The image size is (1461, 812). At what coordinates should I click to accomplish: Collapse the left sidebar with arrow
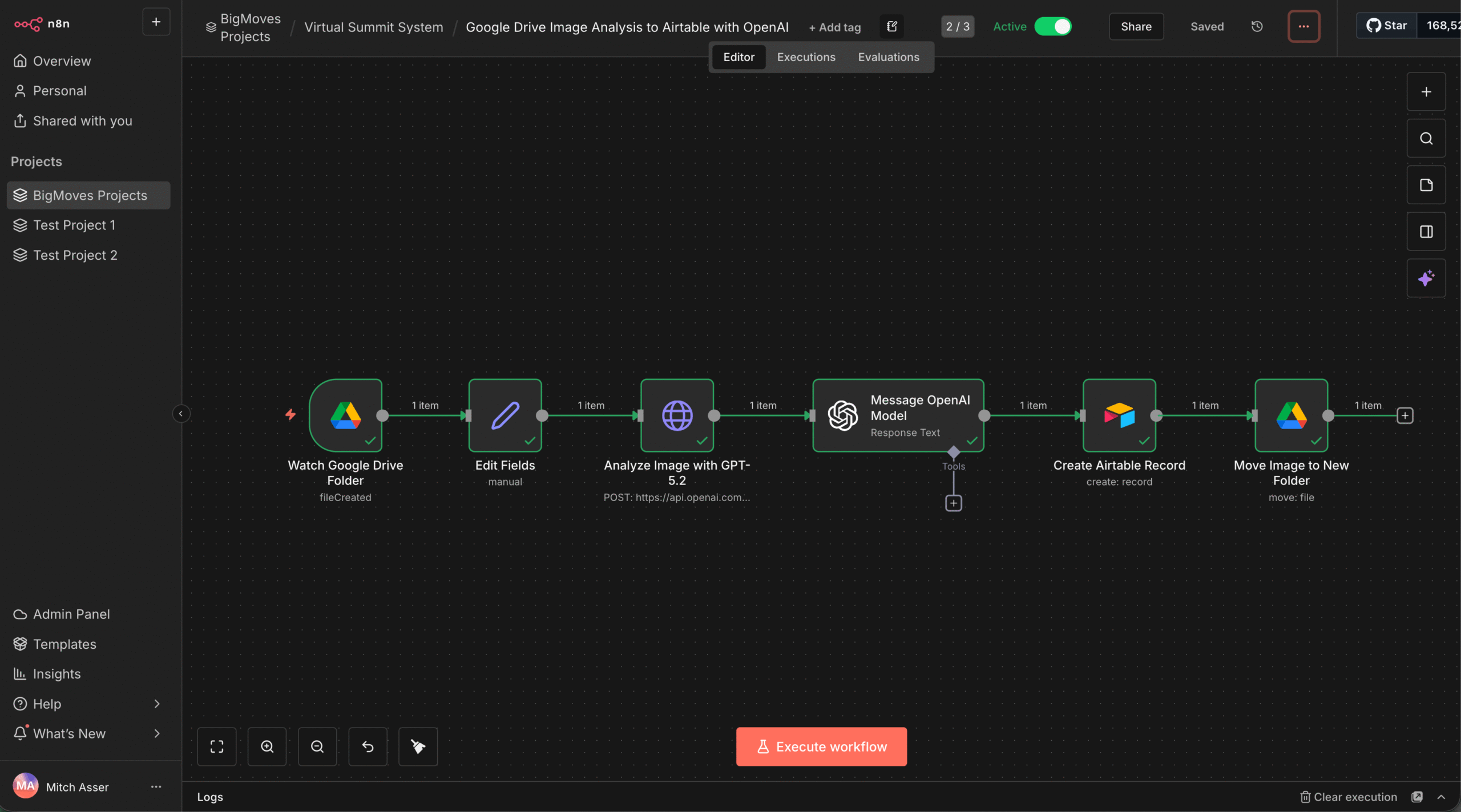click(x=181, y=414)
